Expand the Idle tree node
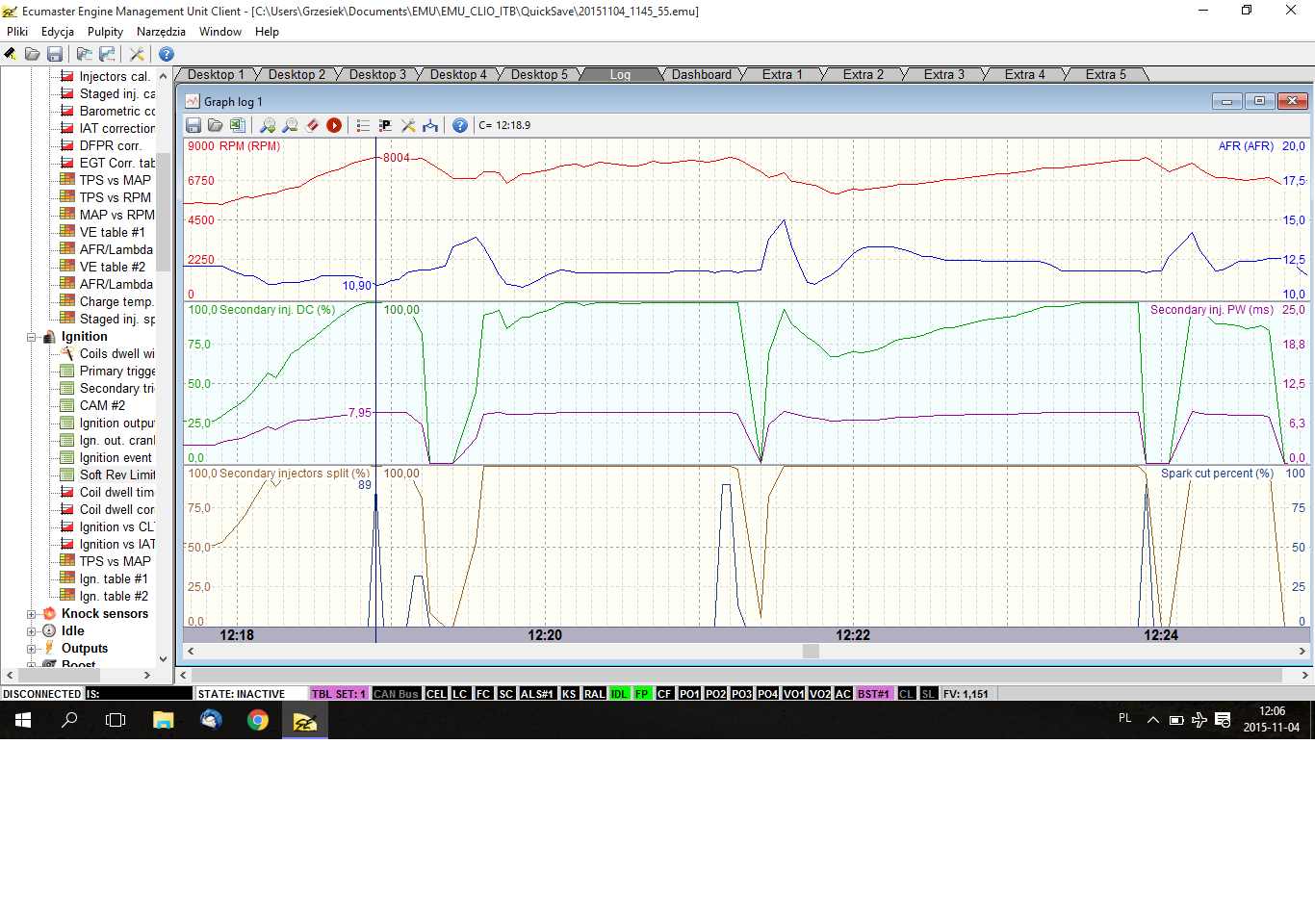 pyautogui.click(x=32, y=631)
